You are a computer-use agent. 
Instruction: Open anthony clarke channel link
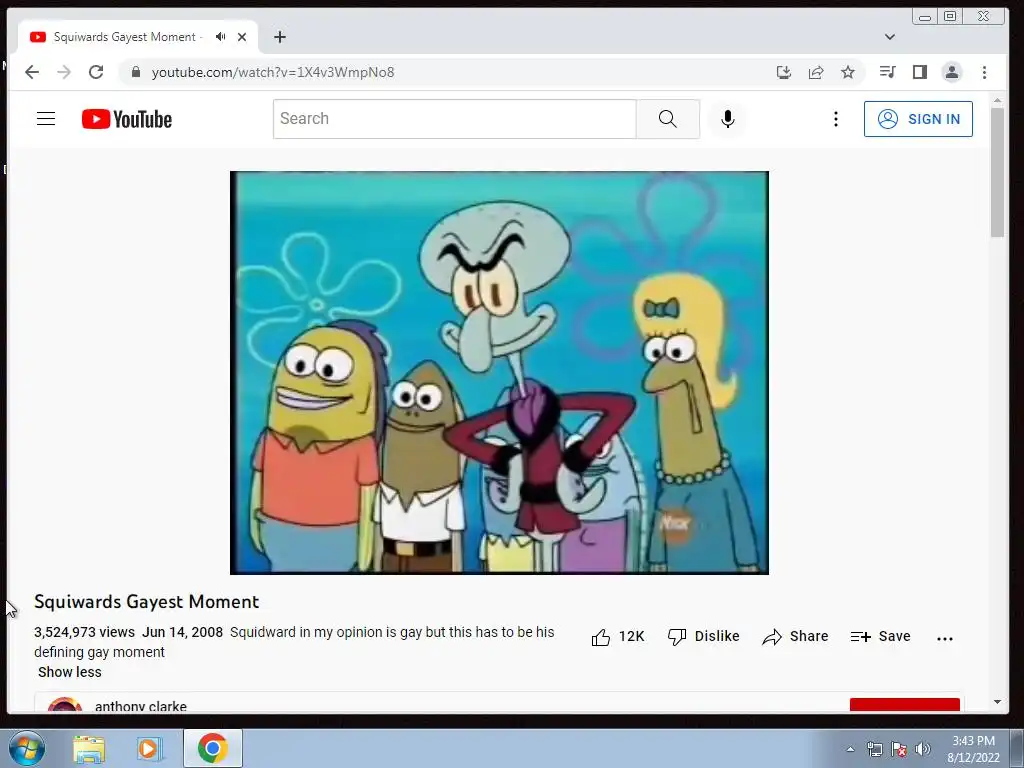click(x=140, y=706)
